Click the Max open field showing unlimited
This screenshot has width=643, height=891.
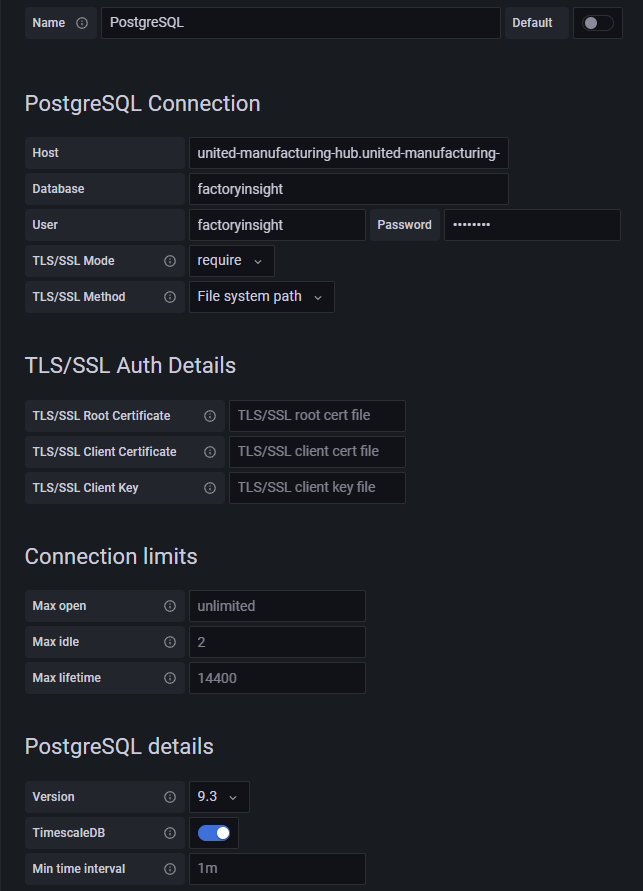pos(277,606)
